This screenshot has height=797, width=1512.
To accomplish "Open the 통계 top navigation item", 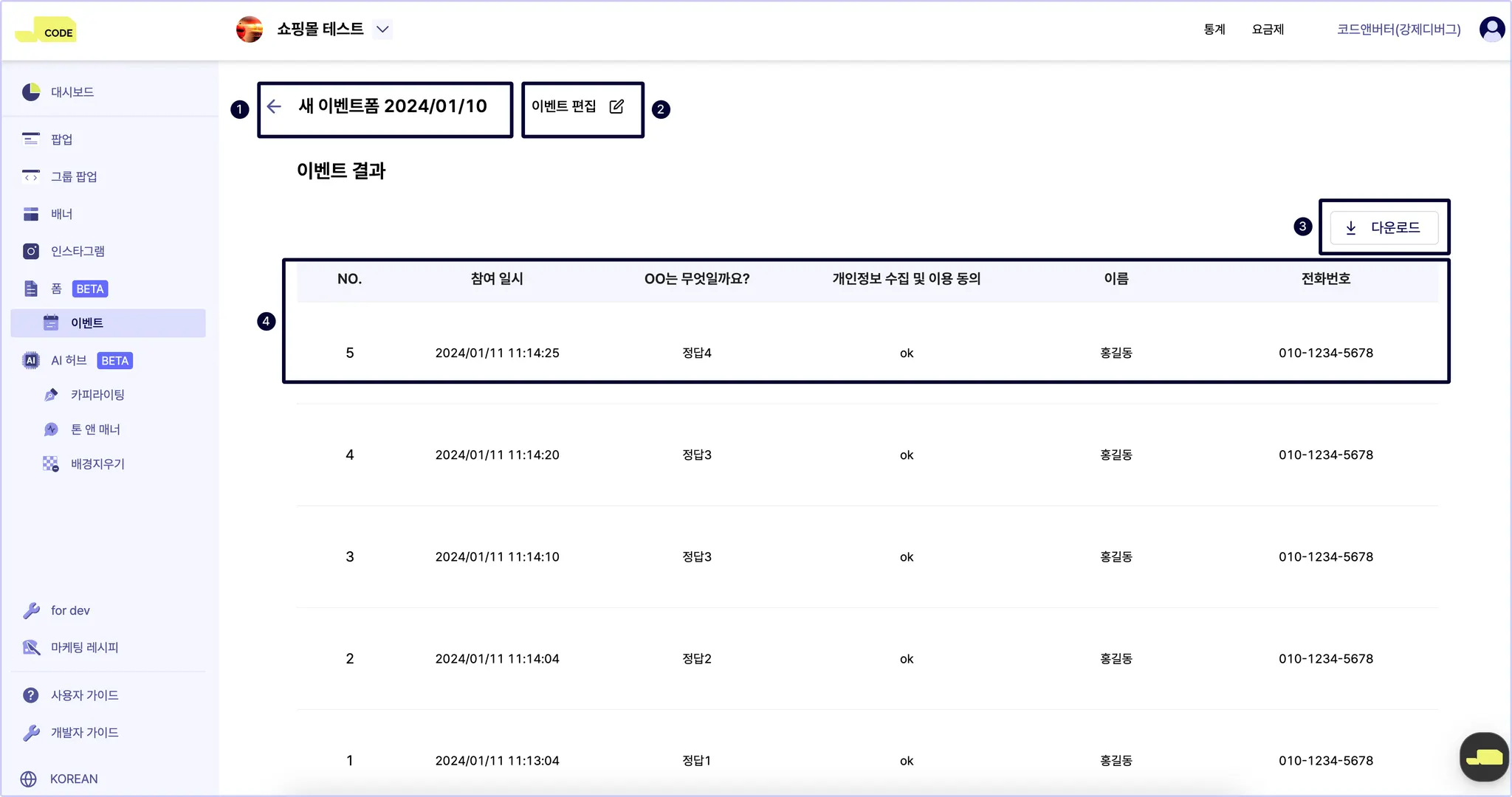I will (x=1214, y=30).
